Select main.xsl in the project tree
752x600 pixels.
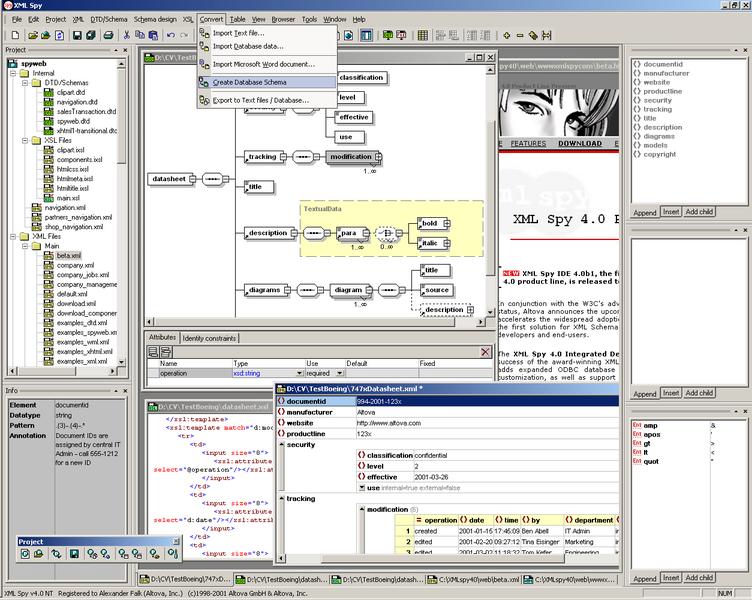click(68, 198)
